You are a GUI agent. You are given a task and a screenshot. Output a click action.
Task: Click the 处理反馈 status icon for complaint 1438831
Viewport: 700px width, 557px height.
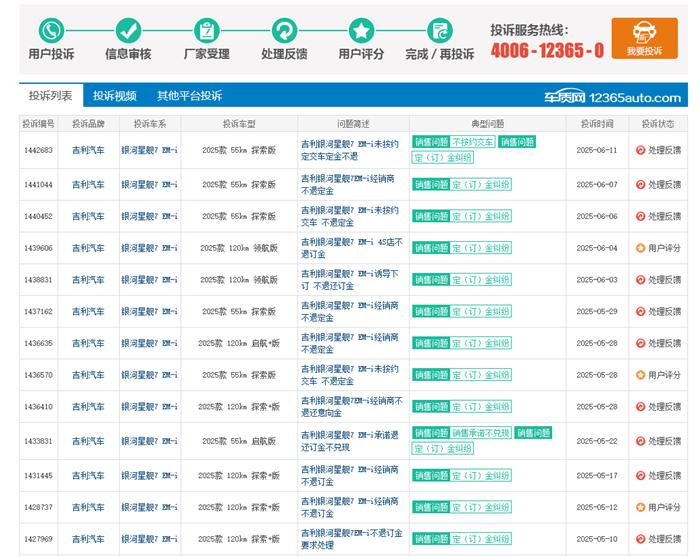tap(640, 279)
